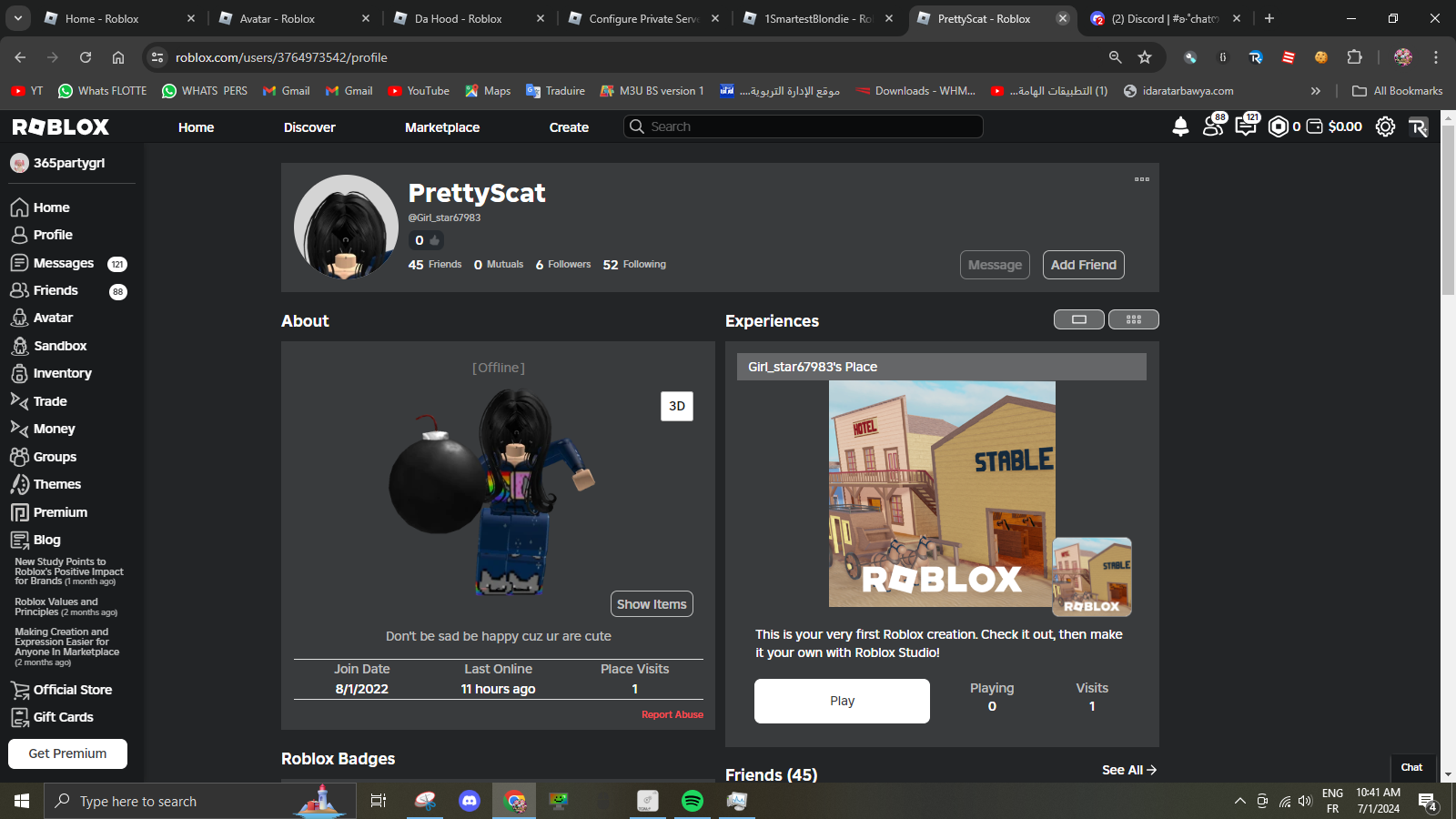
Task: Switch to the Da Hood - Roblox tab
Action: point(470,18)
